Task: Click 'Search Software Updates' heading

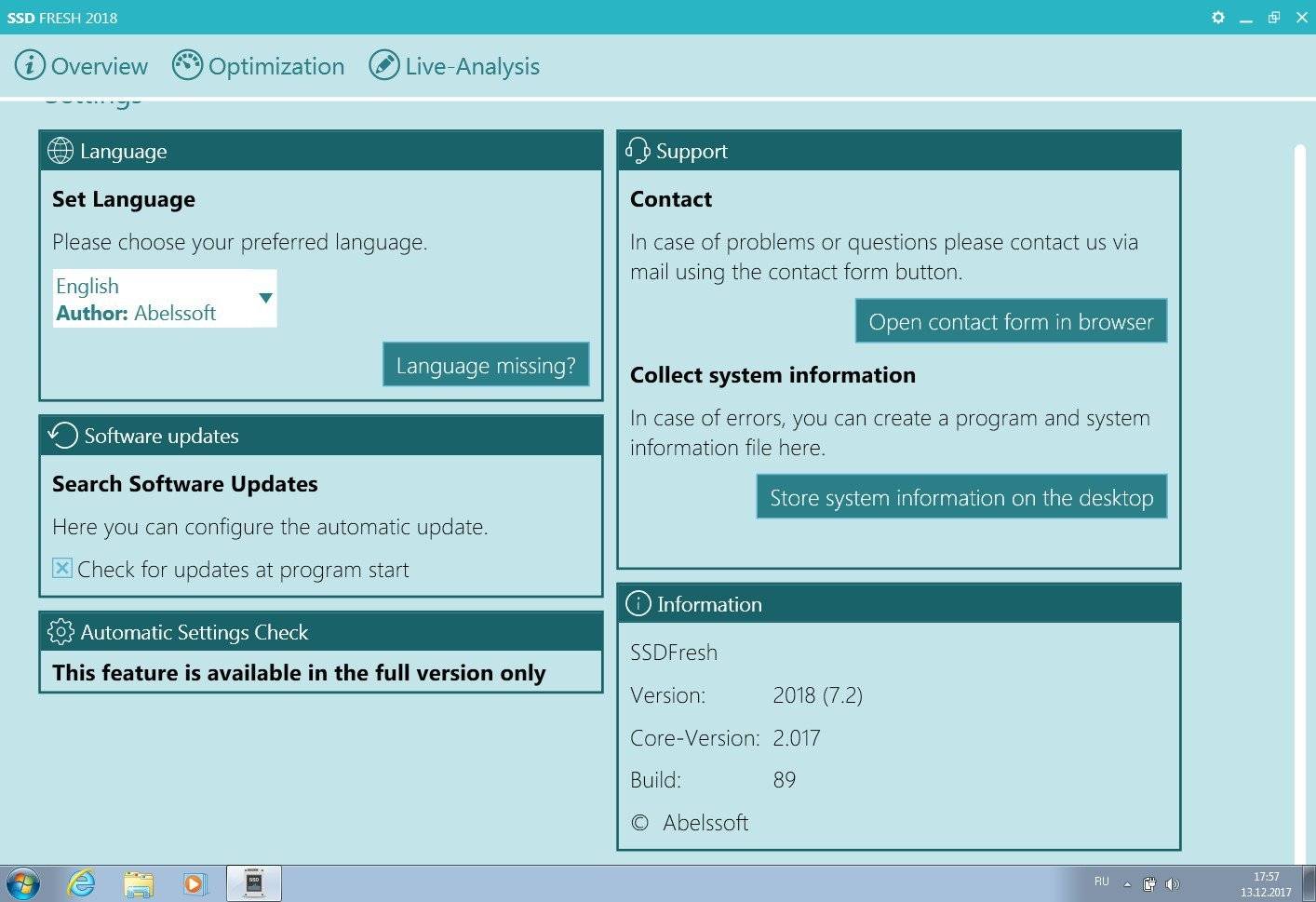Action: click(185, 484)
